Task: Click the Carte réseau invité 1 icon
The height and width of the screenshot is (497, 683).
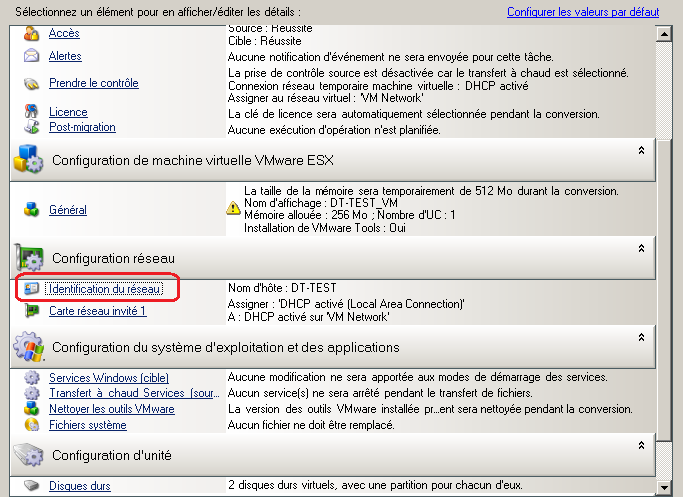Action: [x=31, y=311]
